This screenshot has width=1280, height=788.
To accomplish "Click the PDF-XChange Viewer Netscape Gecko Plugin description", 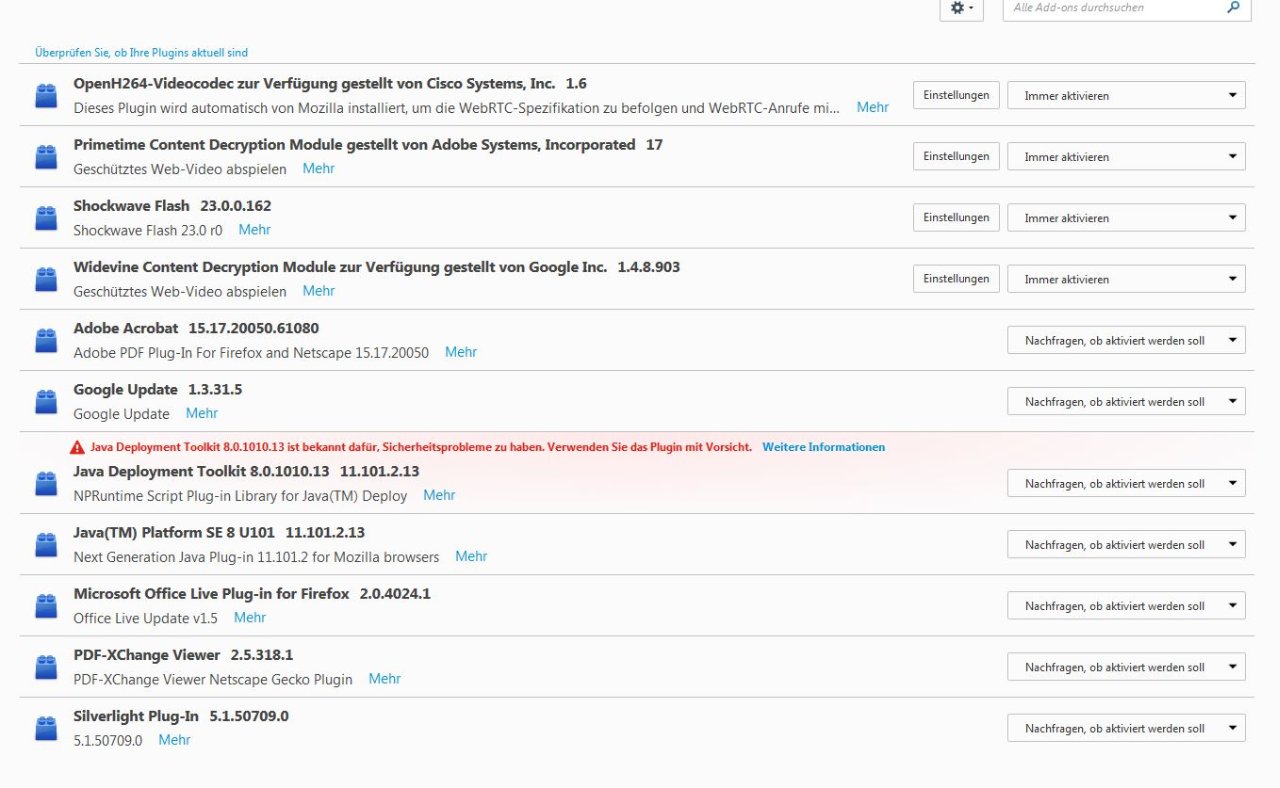I will [x=213, y=679].
